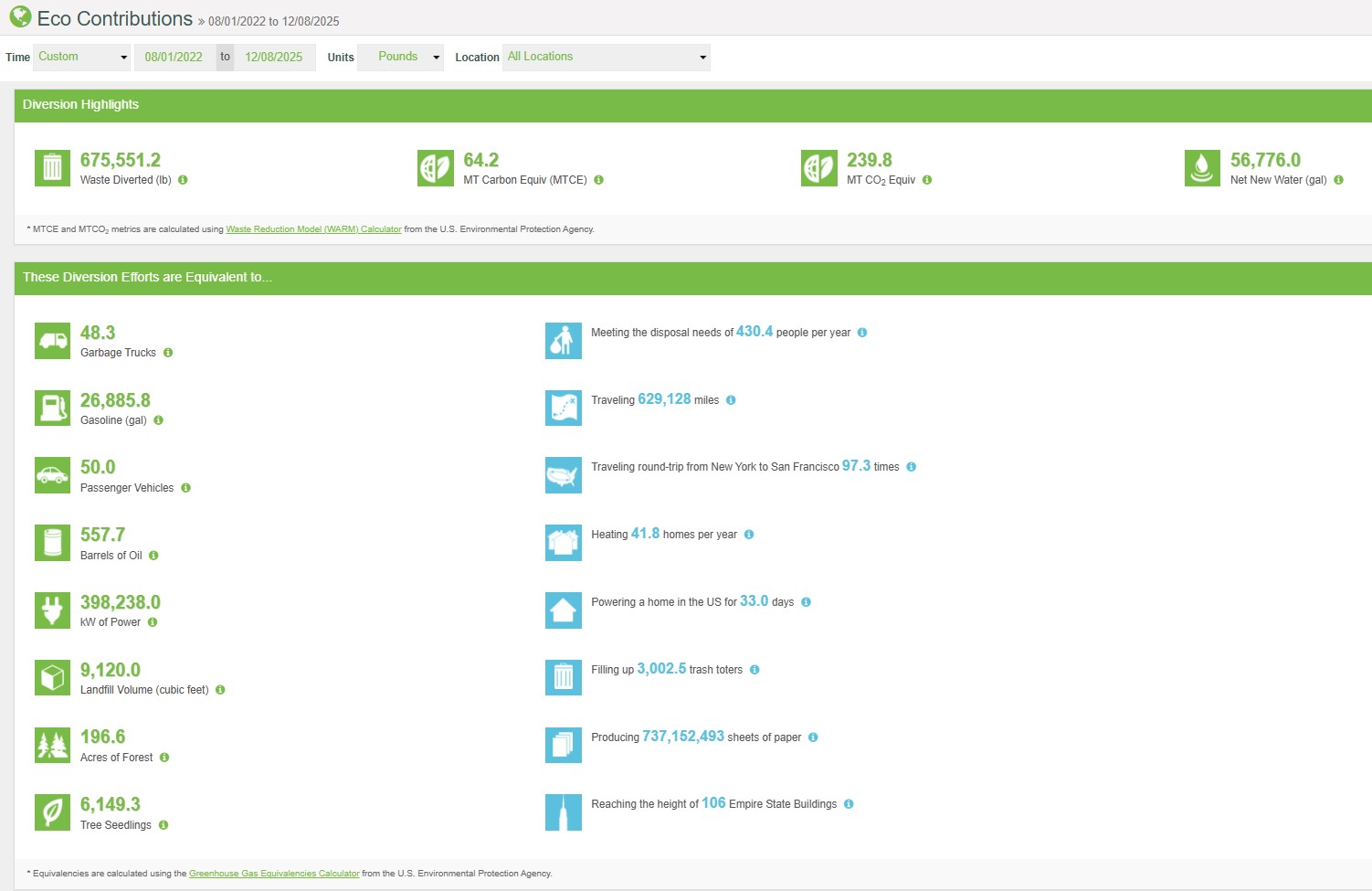The height and width of the screenshot is (891, 1372).
Task: Click the Barrels of Oil icon
Action: (52, 543)
